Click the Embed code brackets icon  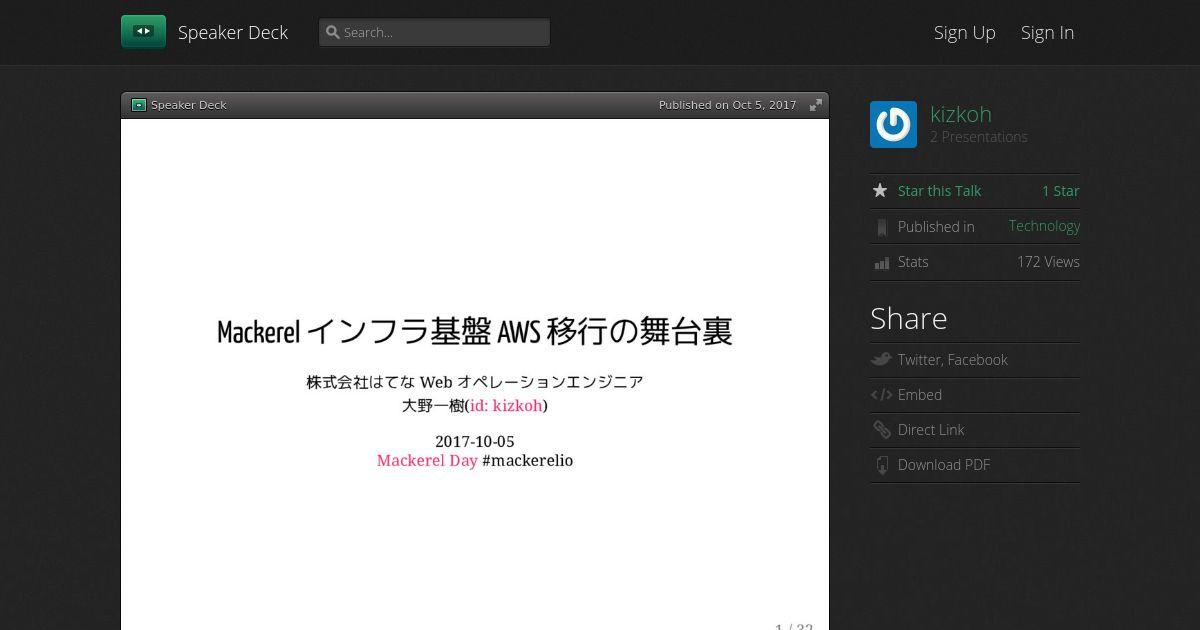(x=881, y=395)
